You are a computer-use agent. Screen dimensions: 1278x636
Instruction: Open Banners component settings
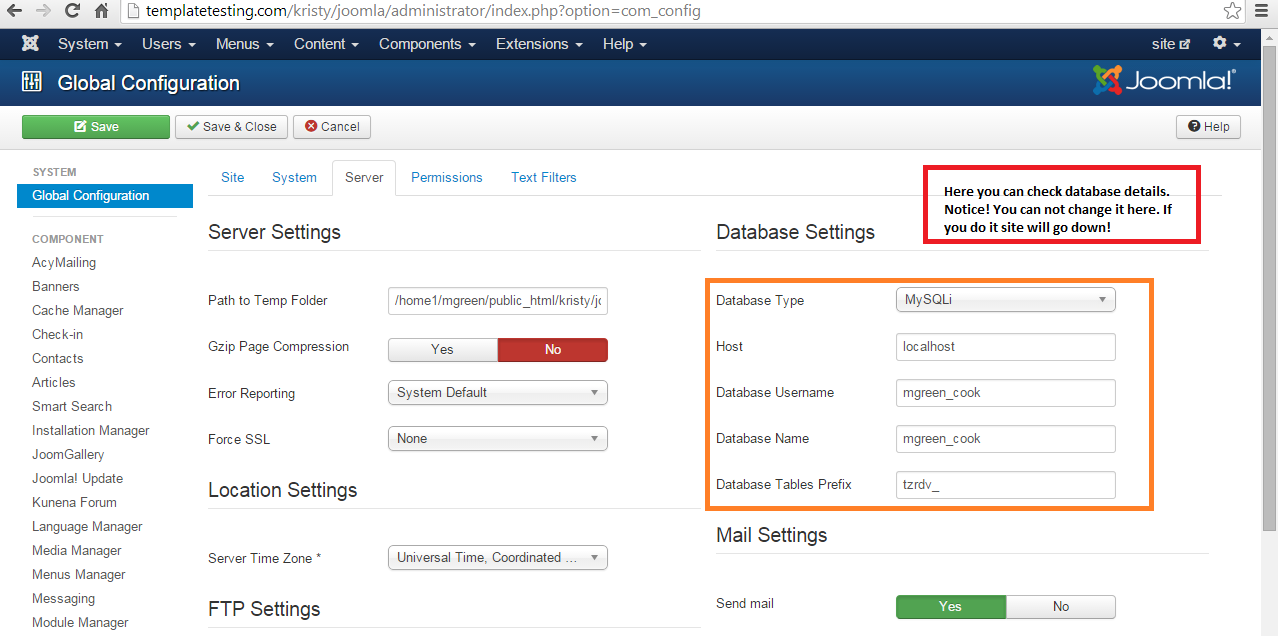pos(56,286)
